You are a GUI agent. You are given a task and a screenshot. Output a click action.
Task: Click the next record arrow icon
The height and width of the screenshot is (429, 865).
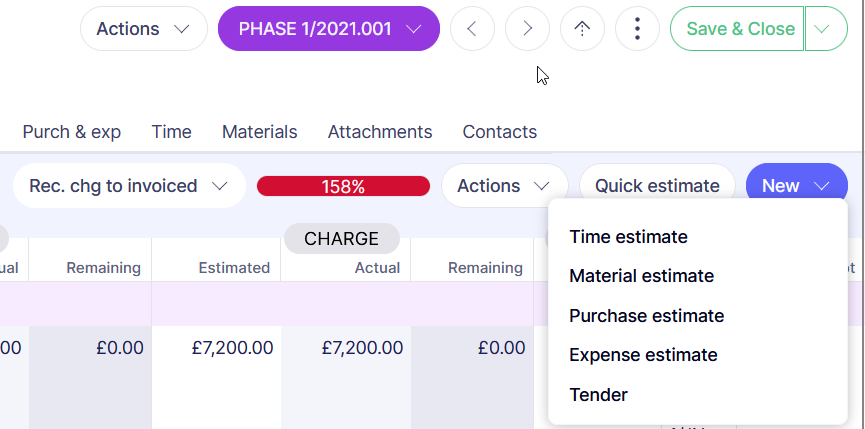527,29
